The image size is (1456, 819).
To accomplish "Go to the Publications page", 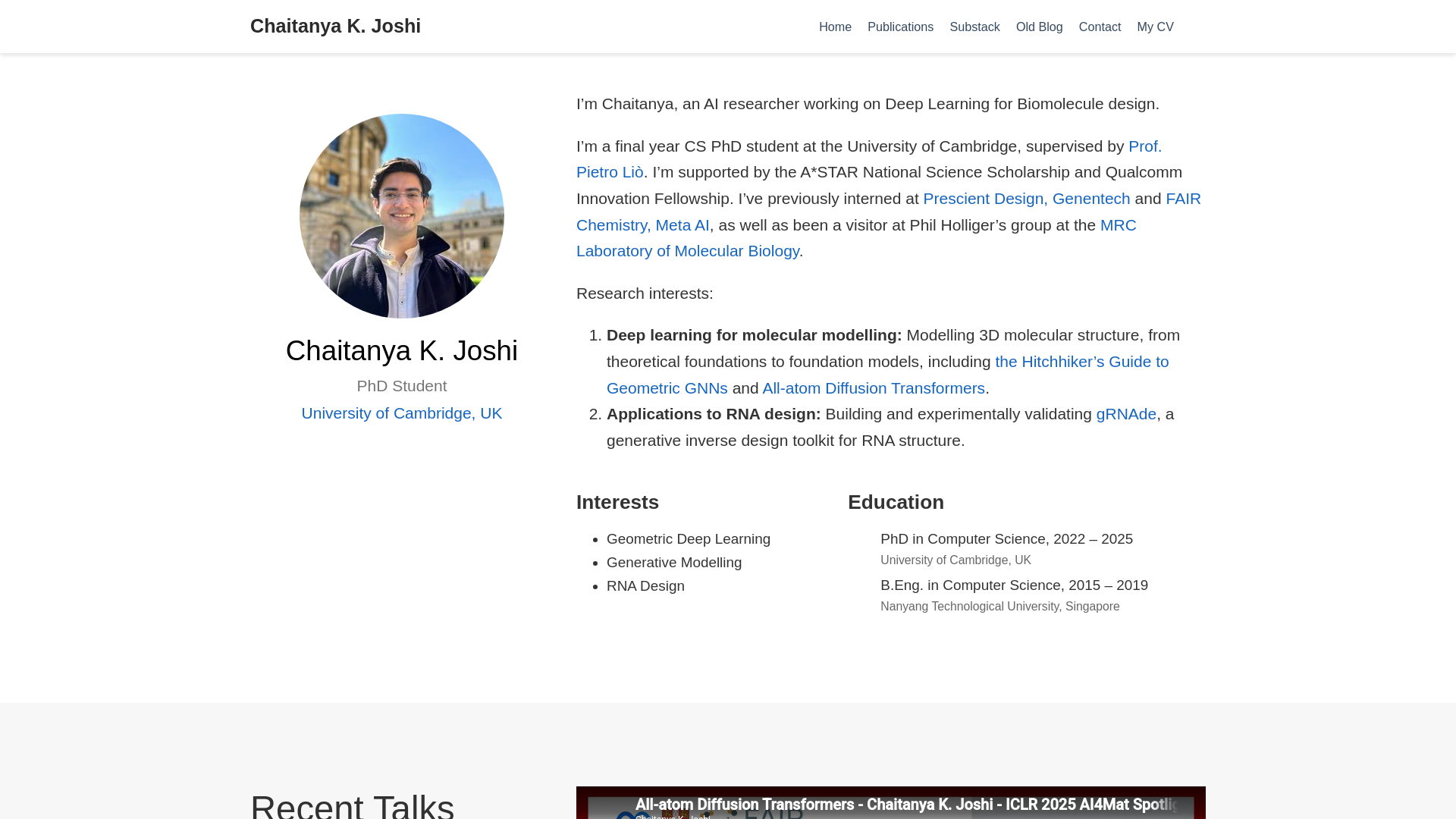I will click(x=900, y=27).
